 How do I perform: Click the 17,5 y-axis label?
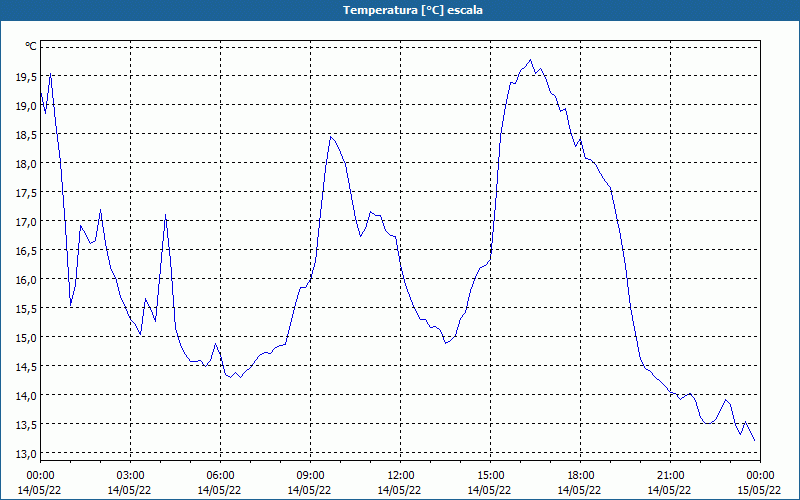pyautogui.click(x=27, y=193)
